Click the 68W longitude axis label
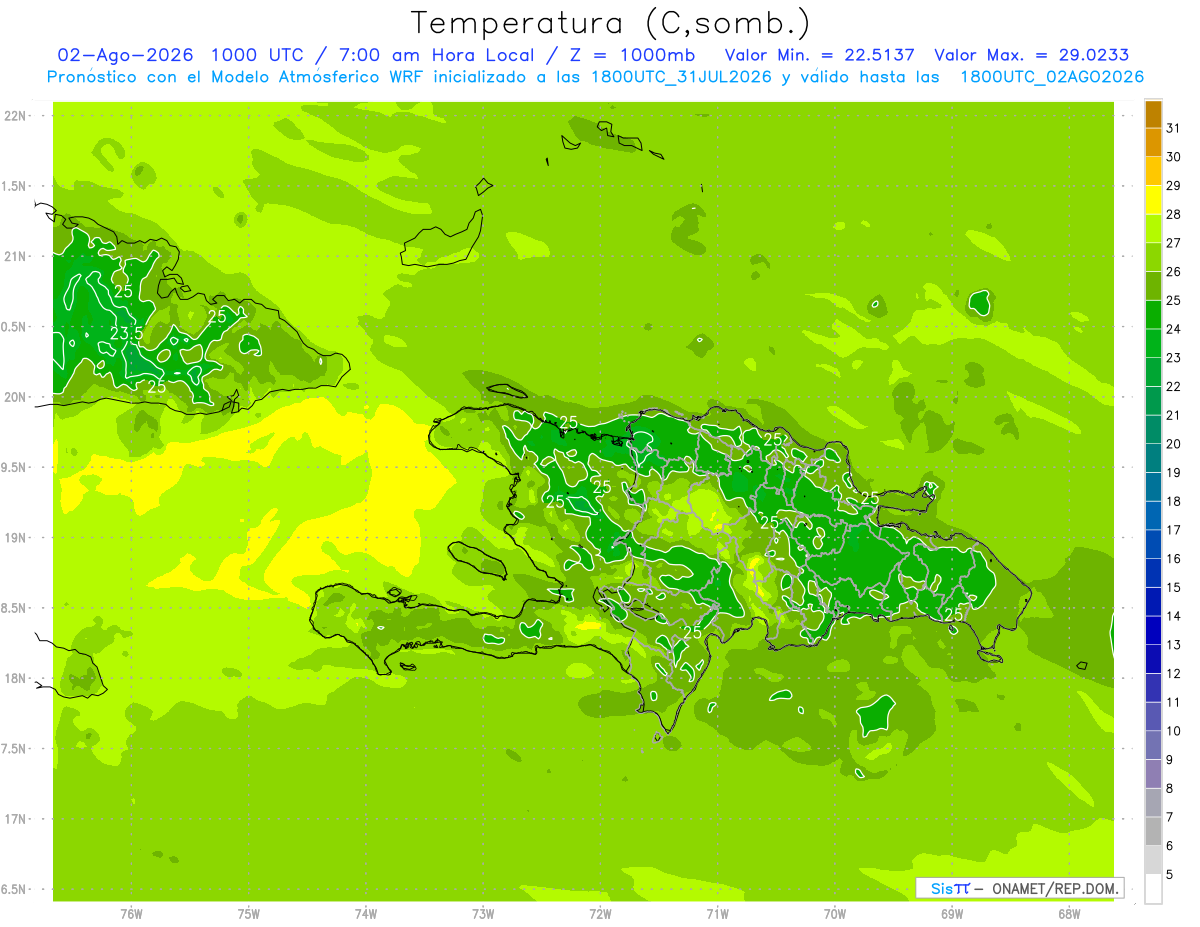Viewport: 1200px width, 927px height. point(1068,913)
